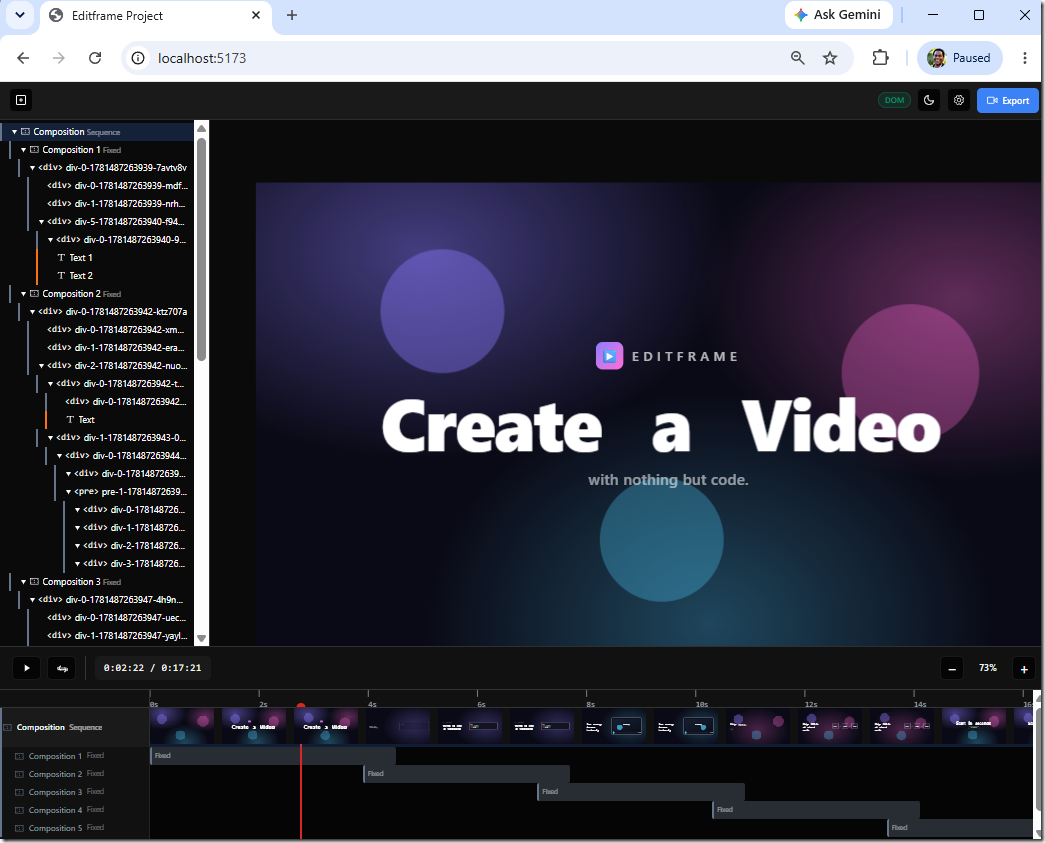Collapse div-0-1781487263939-7avtv8v node
Image resolution: width=1045 pixels, height=843 pixels.
coord(32,168)
